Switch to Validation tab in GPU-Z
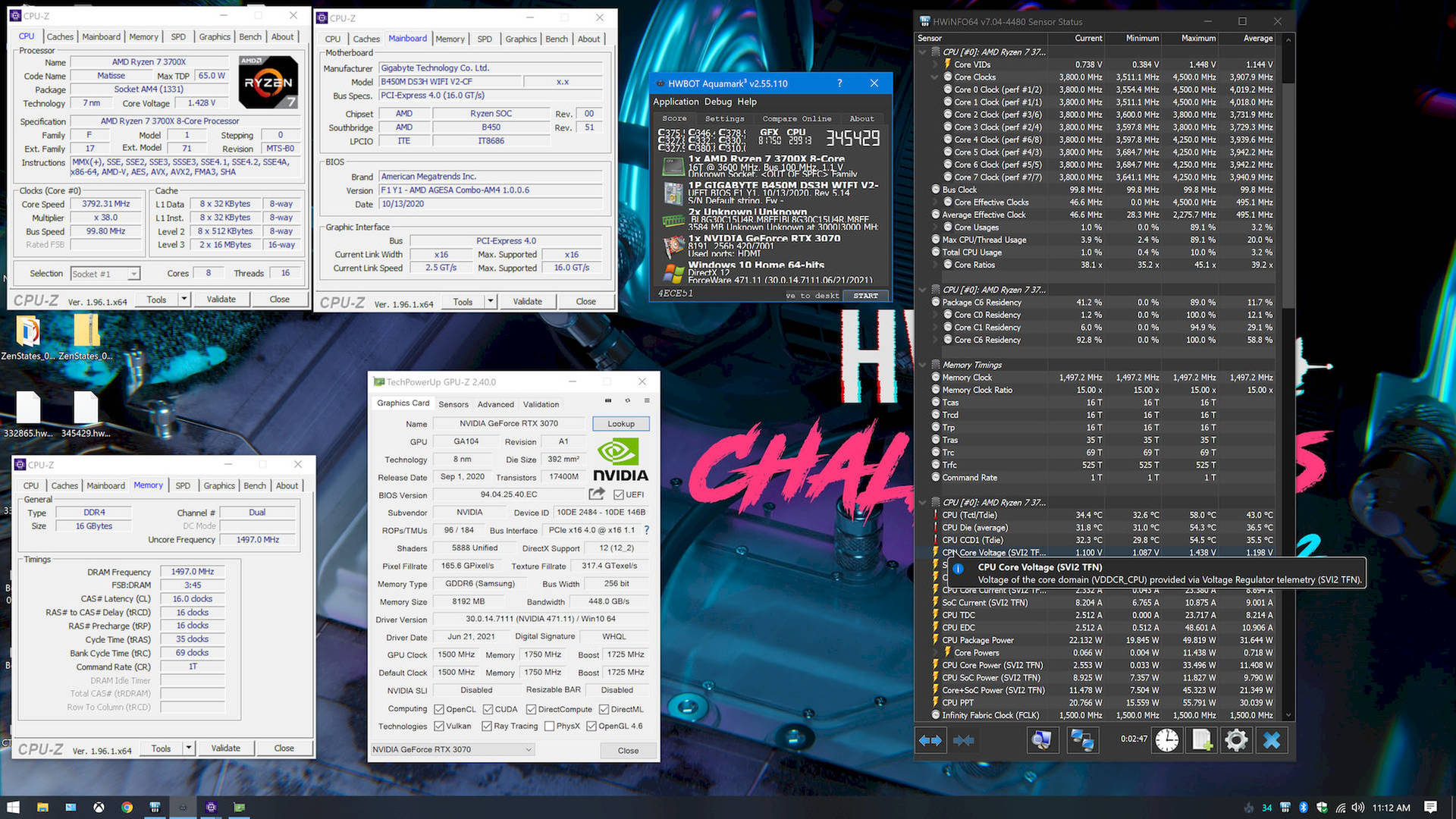This screenshot has height=819, width=1456. click(x=541, y=404)
